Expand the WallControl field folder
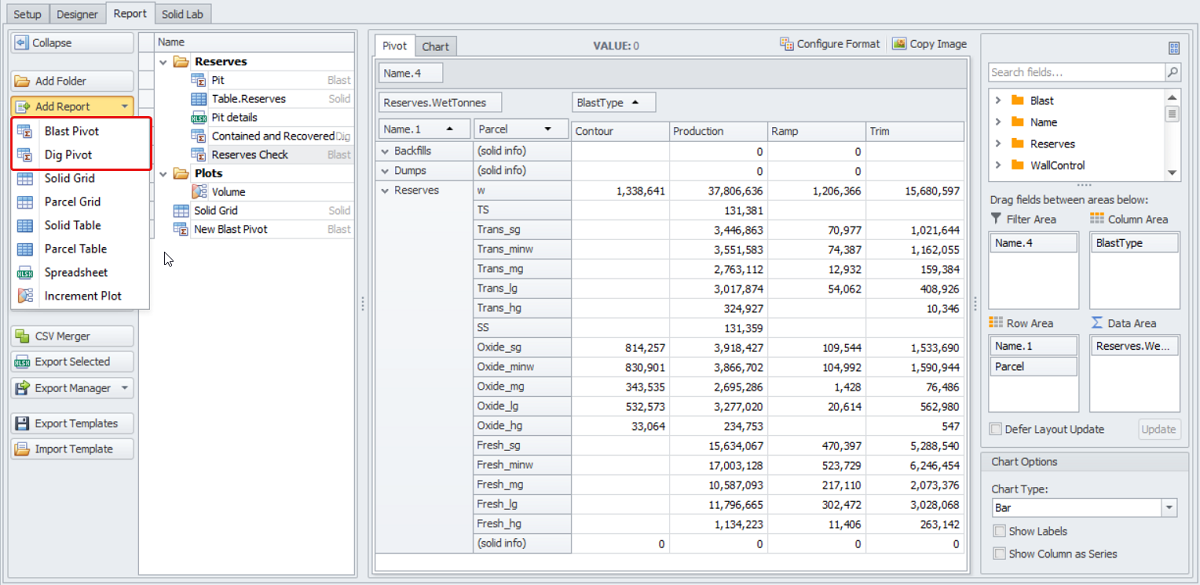 pyautogui.click(x=997, y=165)
